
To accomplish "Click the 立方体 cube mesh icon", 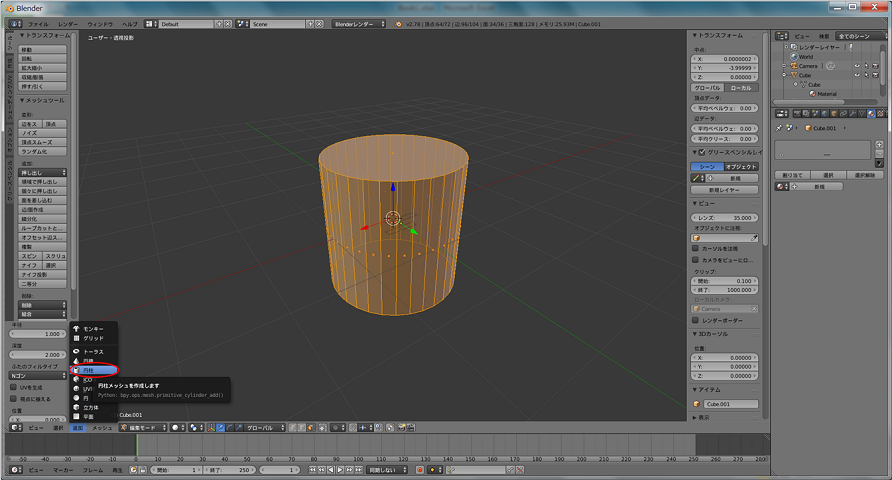I will [x=76, y=406].
